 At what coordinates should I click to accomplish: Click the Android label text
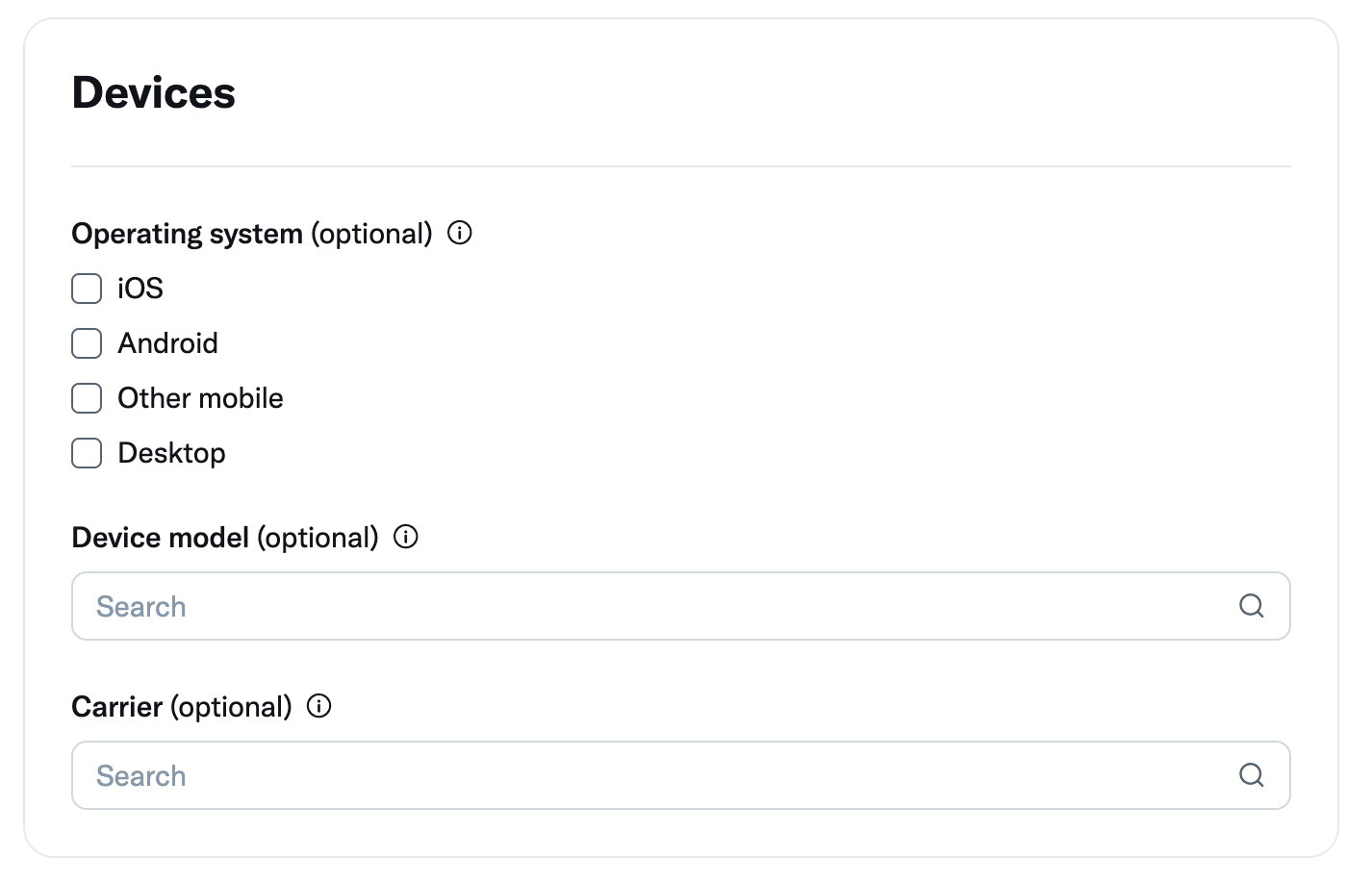coord(168,343)
